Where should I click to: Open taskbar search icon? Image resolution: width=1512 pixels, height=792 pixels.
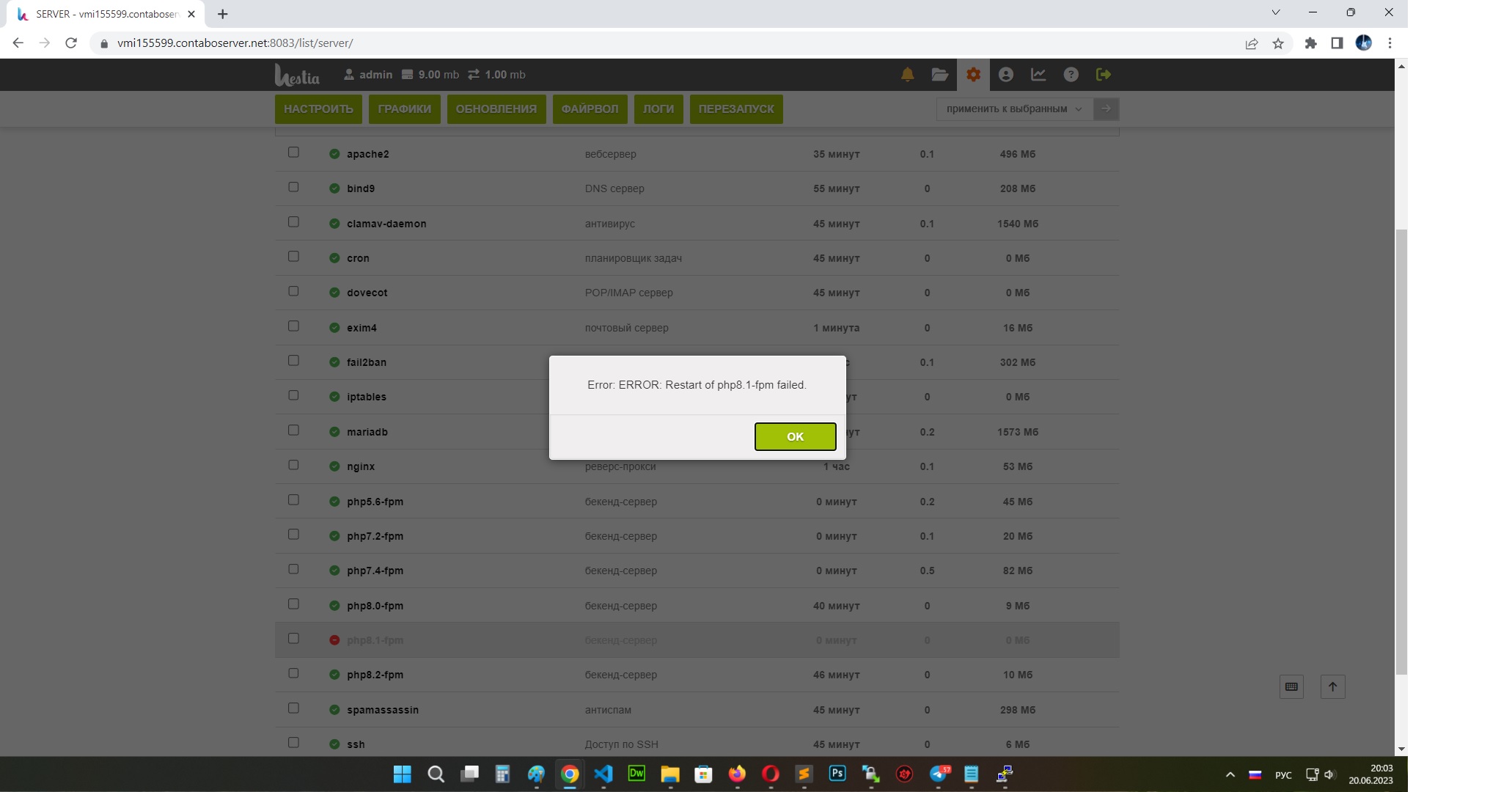436,774
